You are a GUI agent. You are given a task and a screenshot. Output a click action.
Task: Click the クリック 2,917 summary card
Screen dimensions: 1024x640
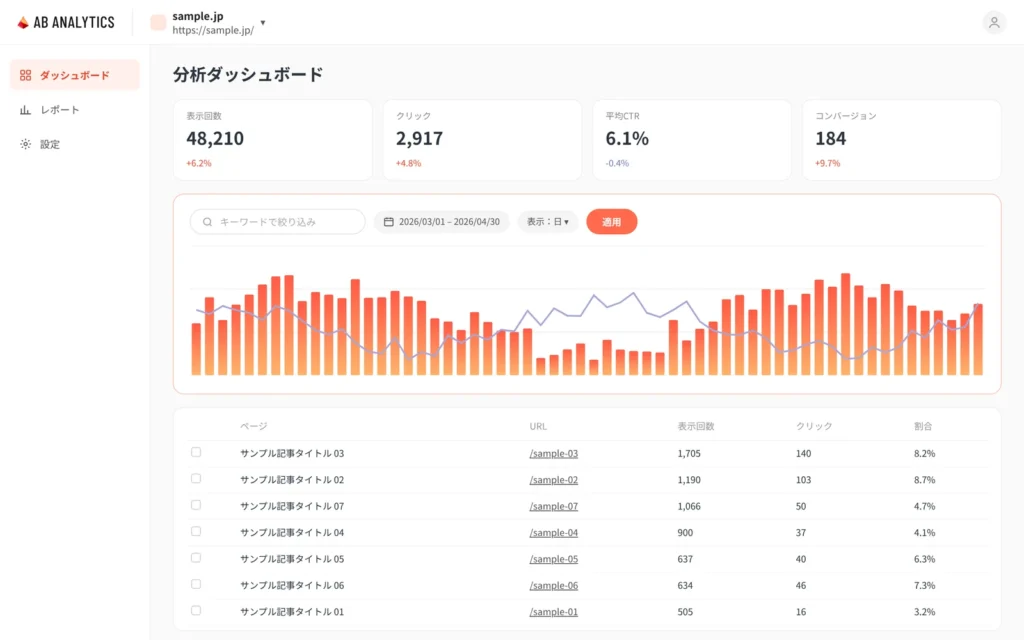click(482, 140)
